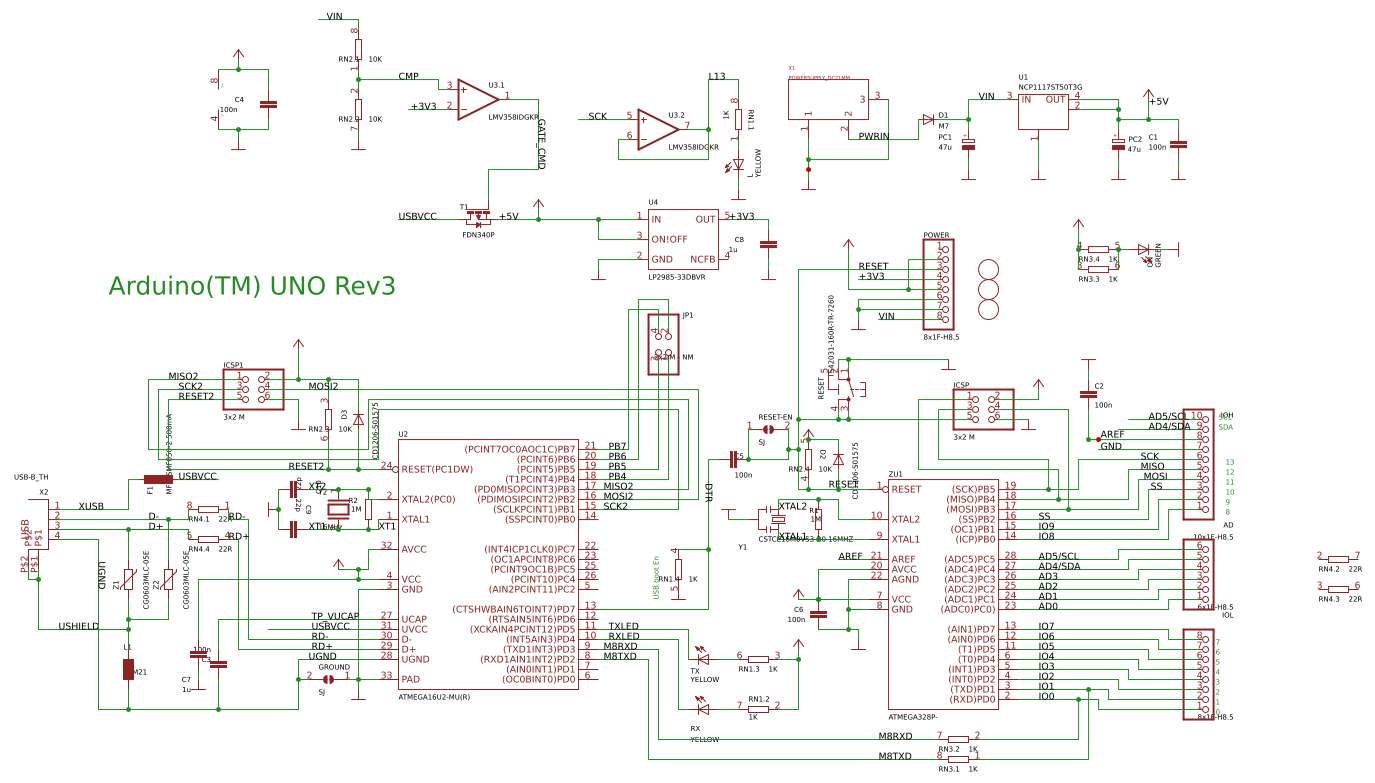Click the Arduino(TM) UNO Rev3 title text
Image resolution: width=1375 pixels, height=783 pixels.
pos(252,286)
